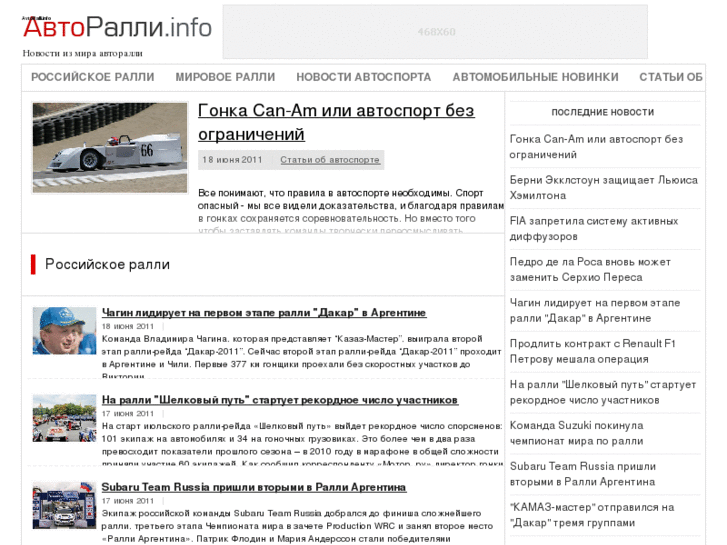
Task: Open the Мировое ралли menu item
Action: 225,77
